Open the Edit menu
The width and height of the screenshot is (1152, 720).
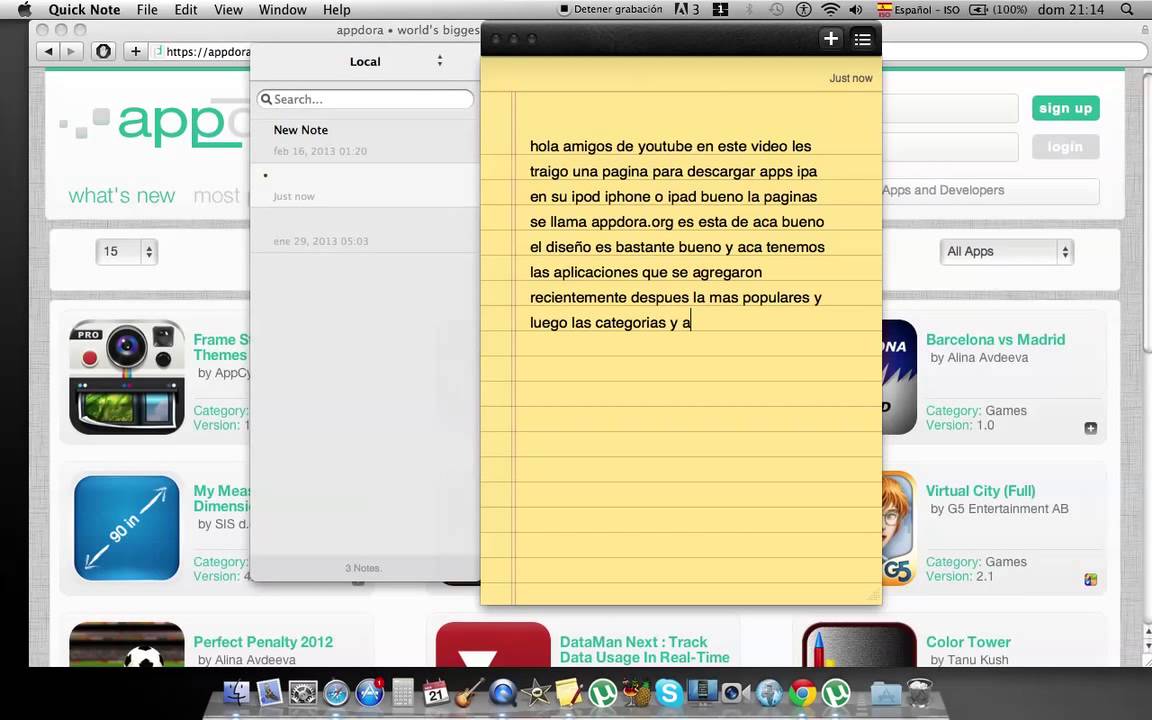(186, 10)
